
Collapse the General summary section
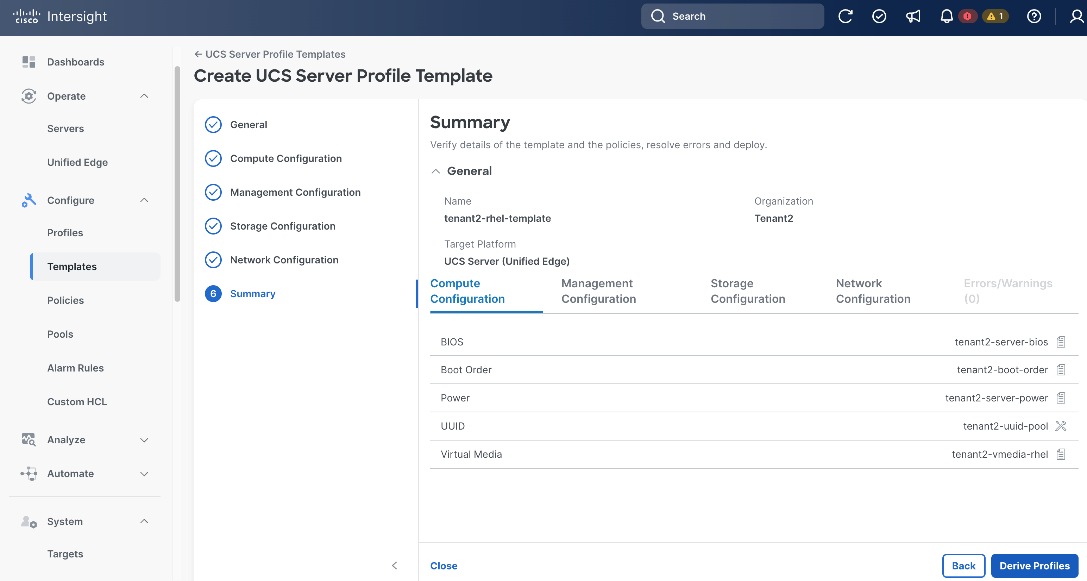click(x=436, y=171)
